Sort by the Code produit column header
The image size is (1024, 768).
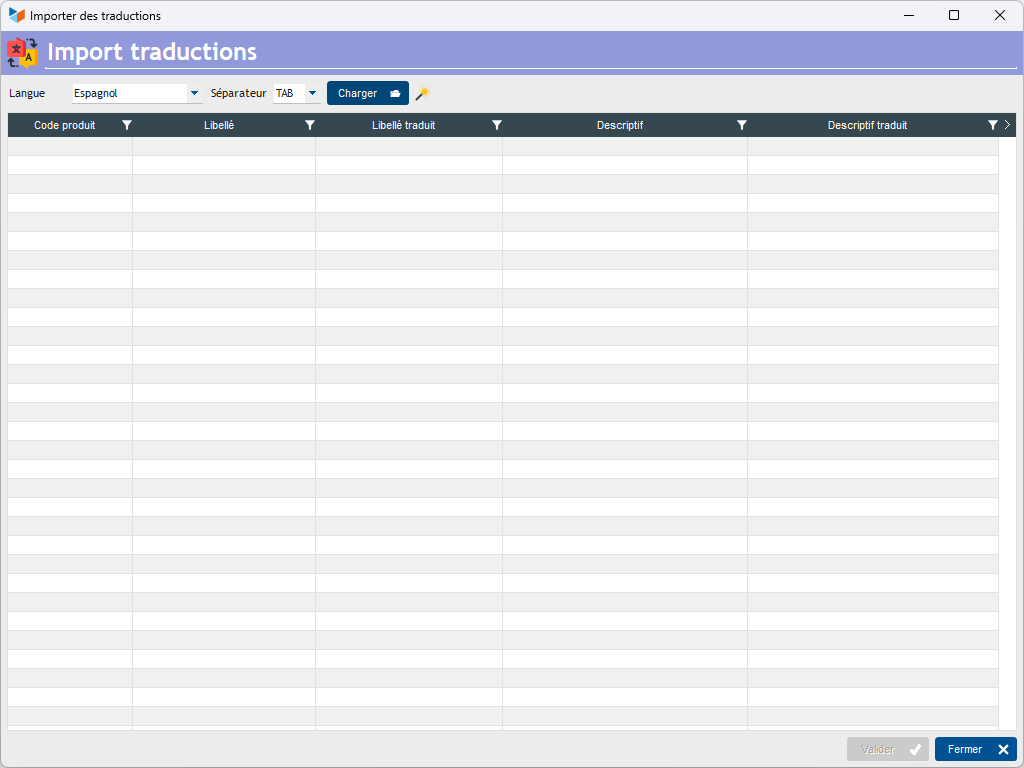(65, 125)
